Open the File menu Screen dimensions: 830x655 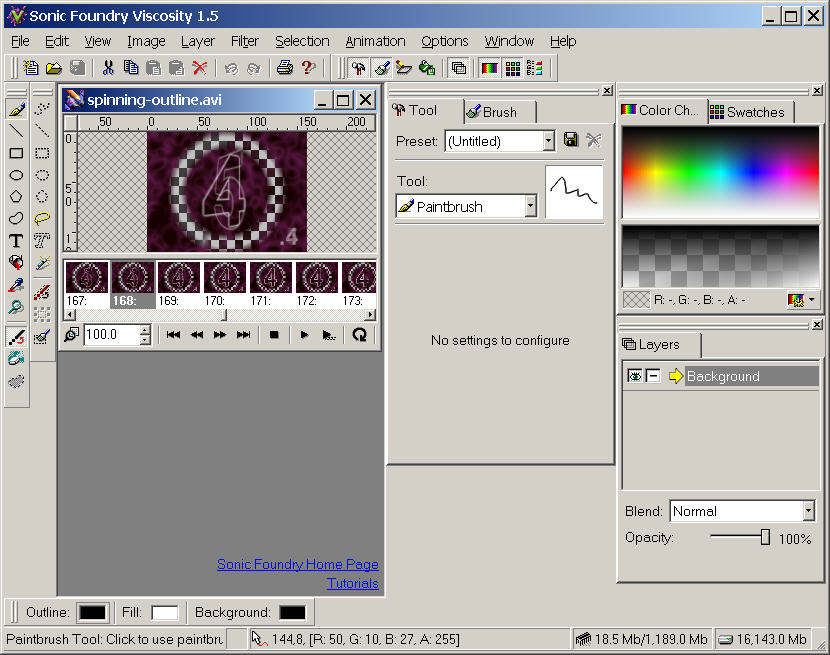coord(20,41)
